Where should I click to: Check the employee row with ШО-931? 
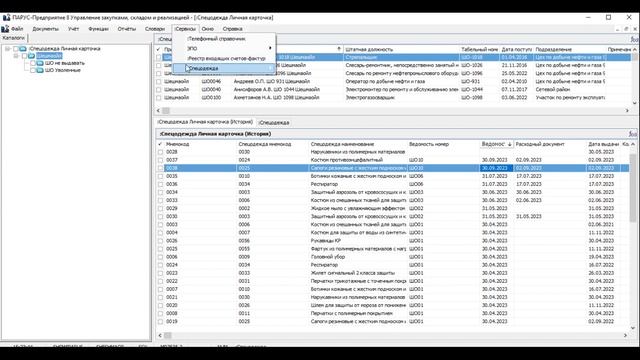point(159,82)
